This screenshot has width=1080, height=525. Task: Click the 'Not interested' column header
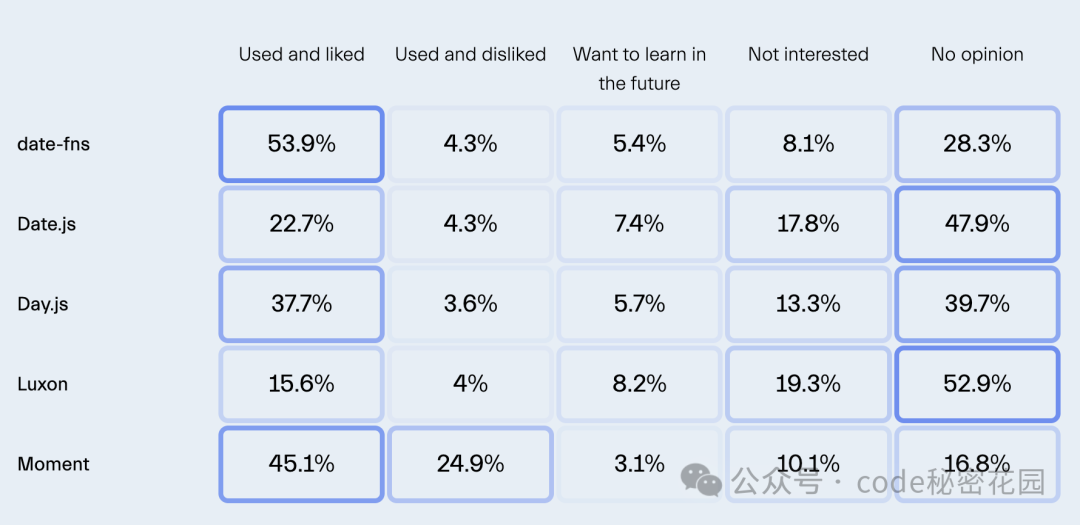tap(808, 54)
